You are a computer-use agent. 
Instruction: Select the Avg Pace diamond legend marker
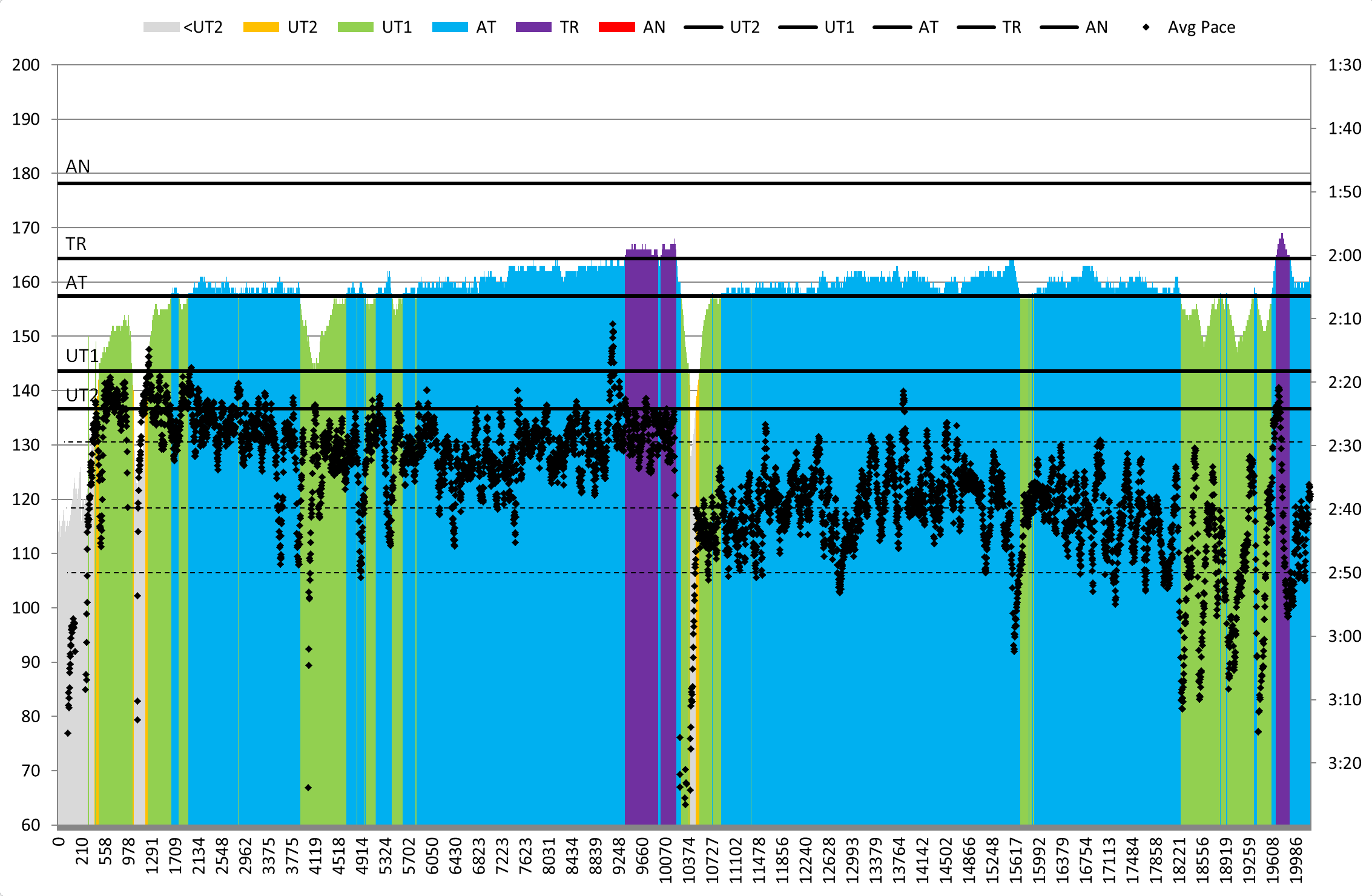pyautogui.click(x=1146, y=27)
